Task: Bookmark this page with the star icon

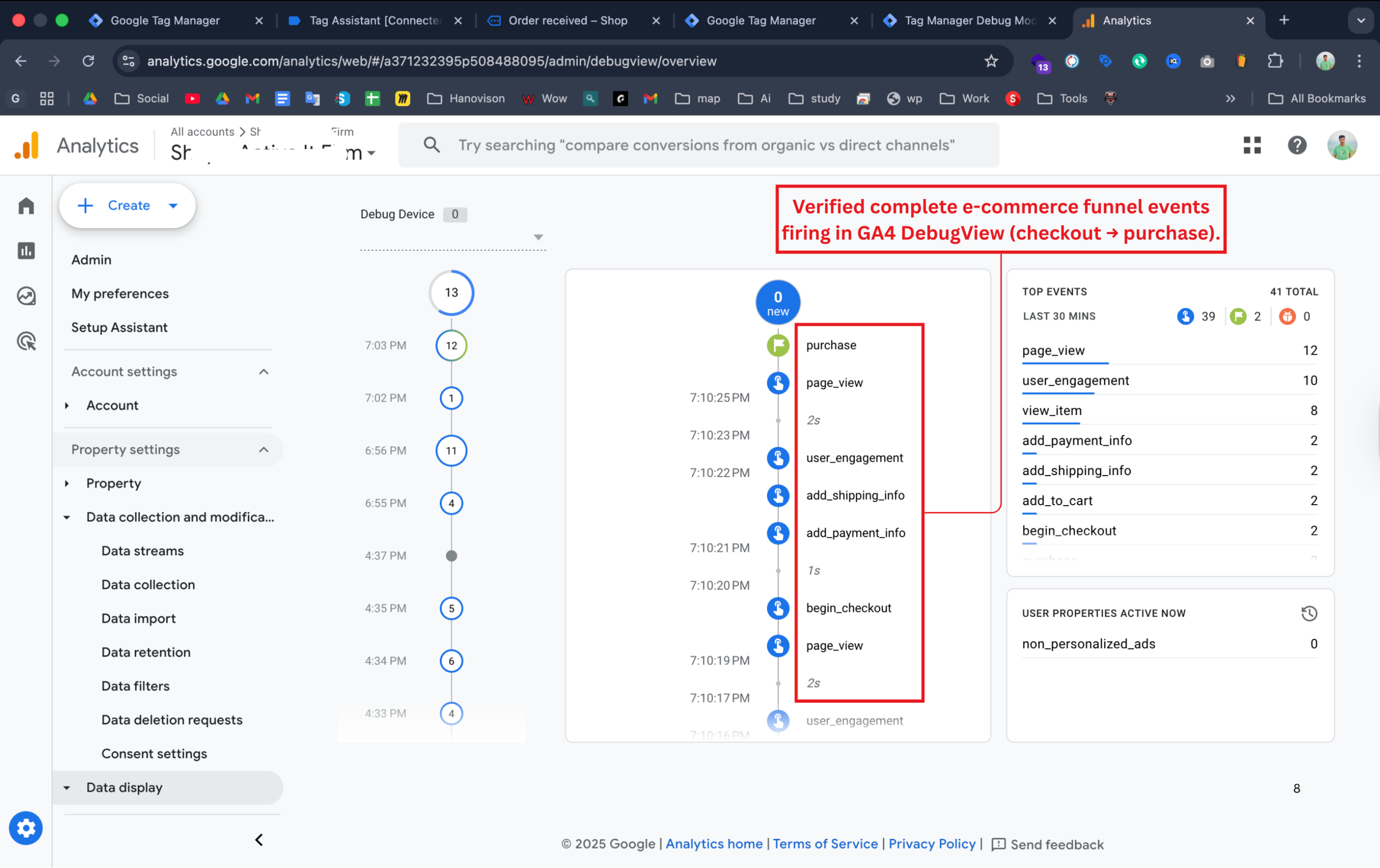Action: point(991,61)
